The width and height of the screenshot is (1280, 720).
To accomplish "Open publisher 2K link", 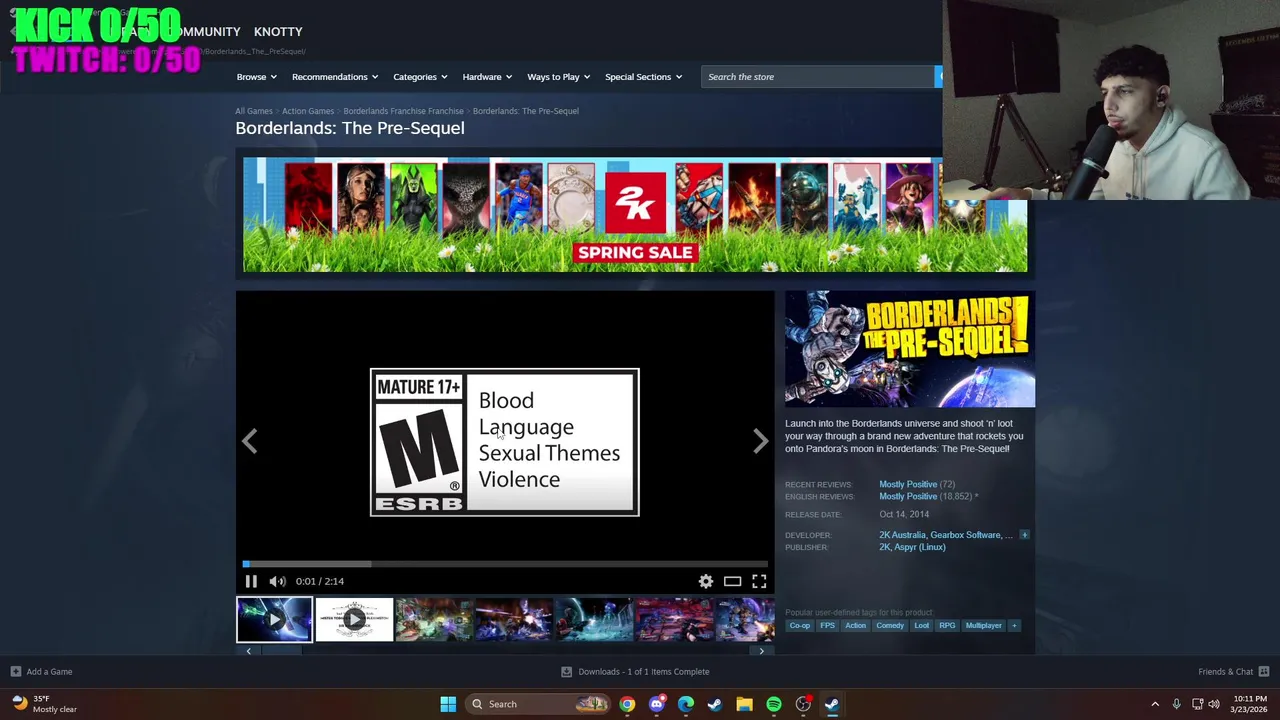I will pos(884,547).
